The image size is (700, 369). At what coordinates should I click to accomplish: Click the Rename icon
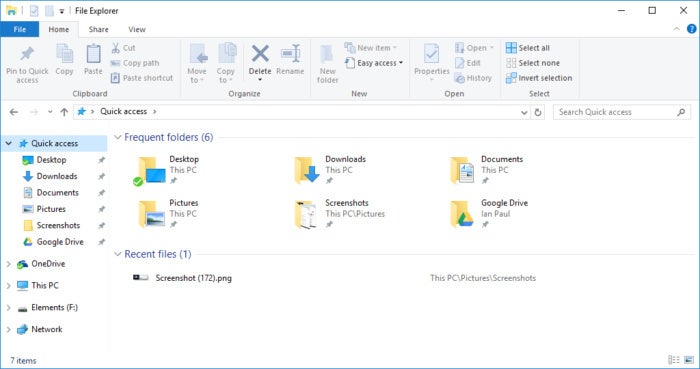[x=290, y=54]
